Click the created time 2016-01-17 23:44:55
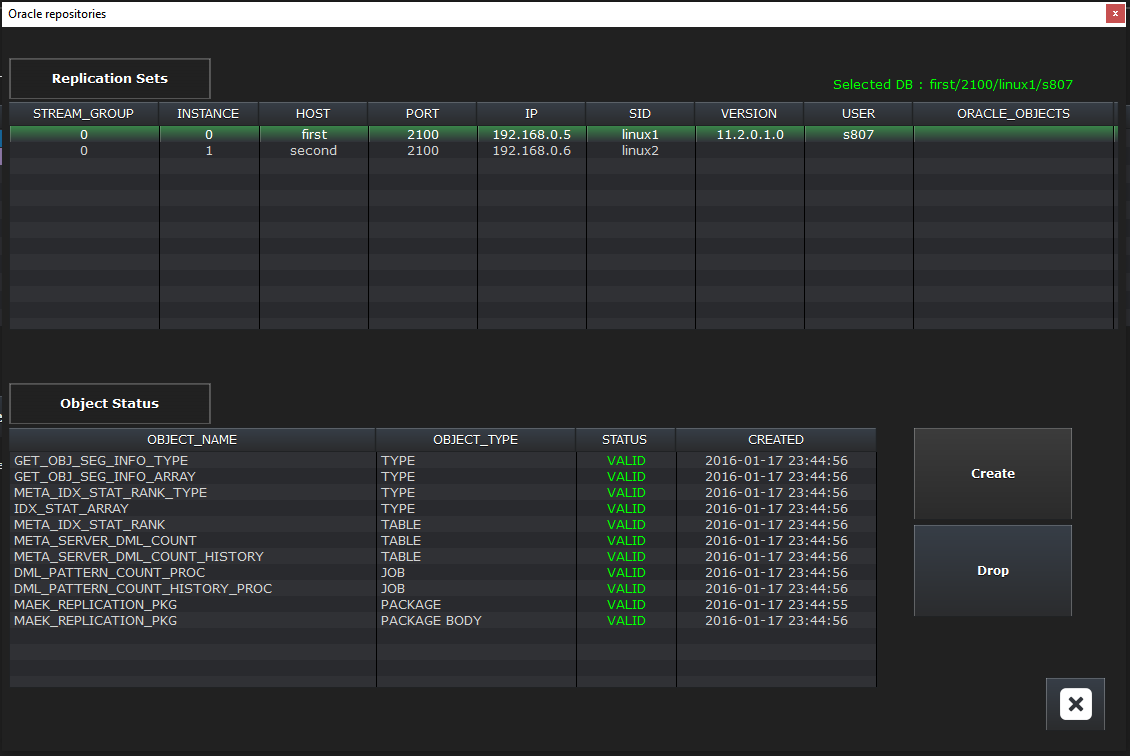The width and height of the screenshot is (1130, 756). point(776,605)
